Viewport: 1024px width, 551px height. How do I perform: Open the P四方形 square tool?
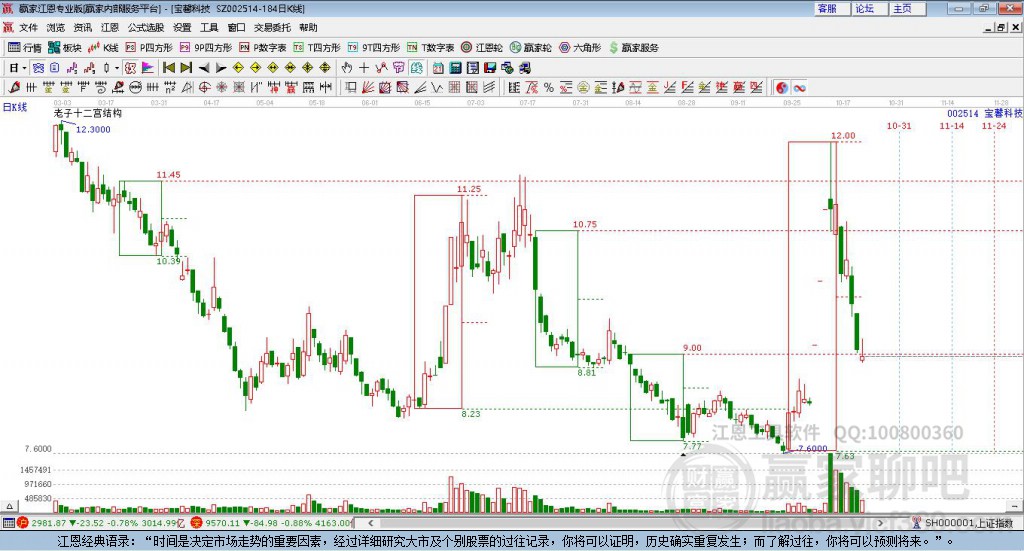pyautogui.click(x=149, y=47)
